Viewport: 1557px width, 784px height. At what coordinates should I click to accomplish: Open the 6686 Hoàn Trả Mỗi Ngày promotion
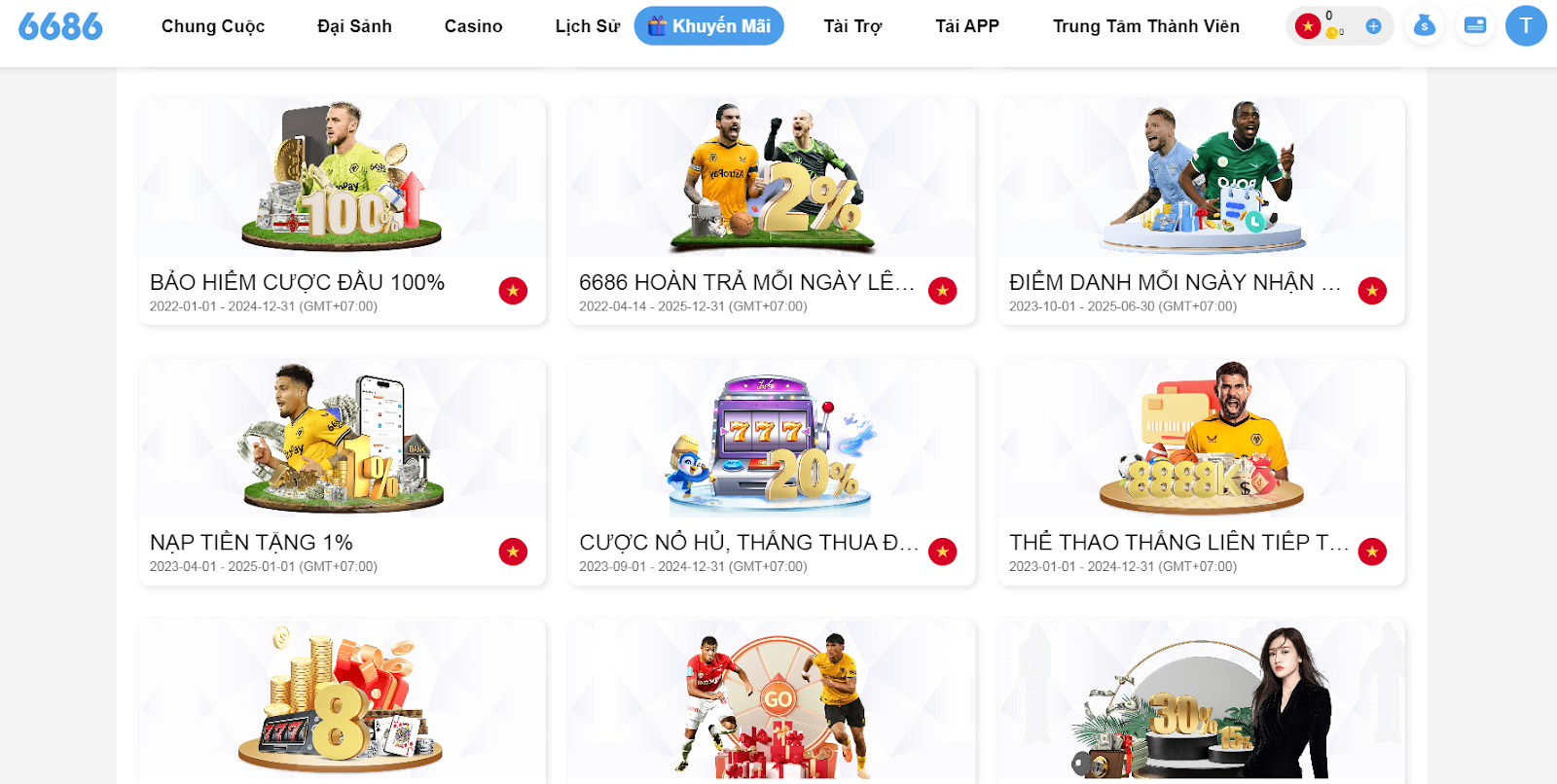point(772,211)
